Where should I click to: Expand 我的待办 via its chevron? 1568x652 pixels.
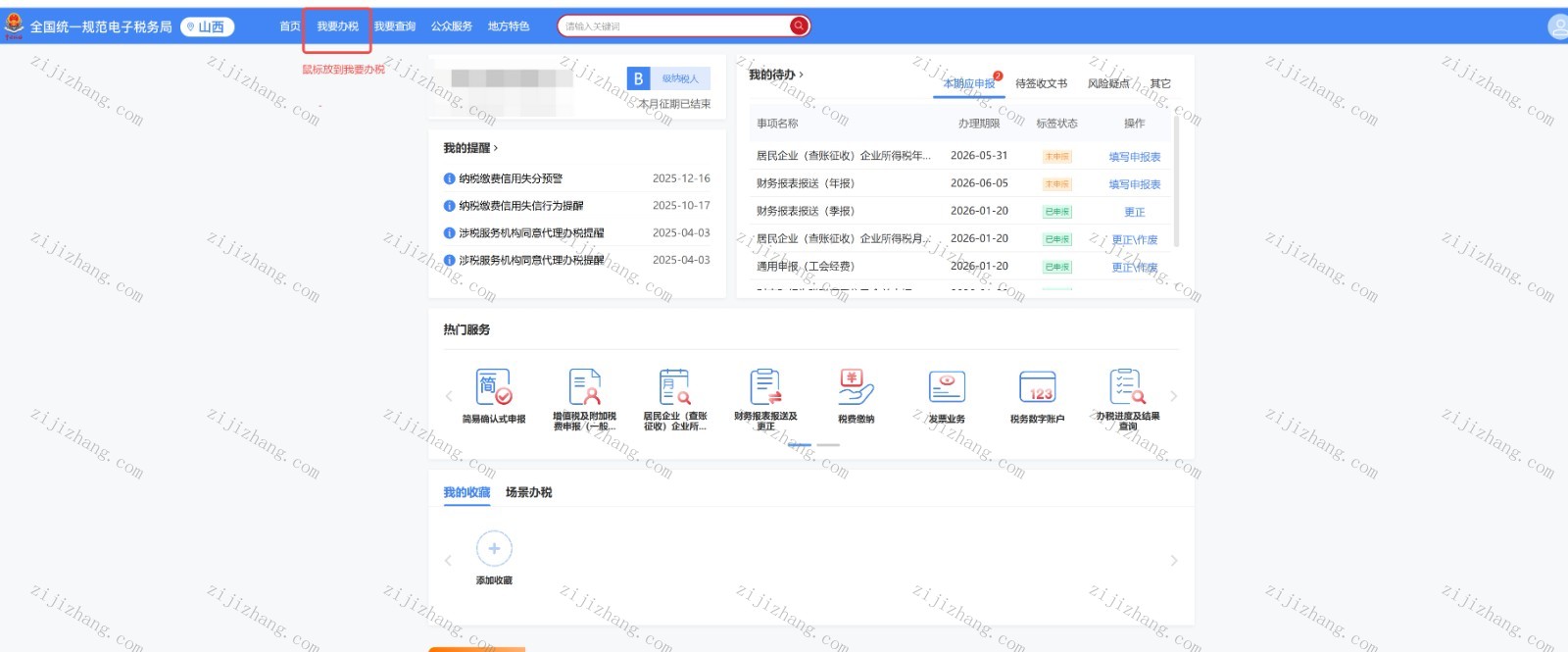(801, 75)
